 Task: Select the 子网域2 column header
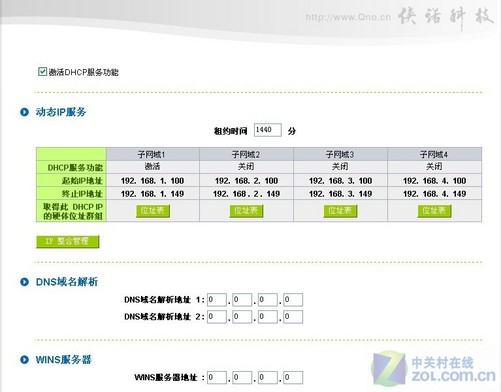click(x=246, y=154)
